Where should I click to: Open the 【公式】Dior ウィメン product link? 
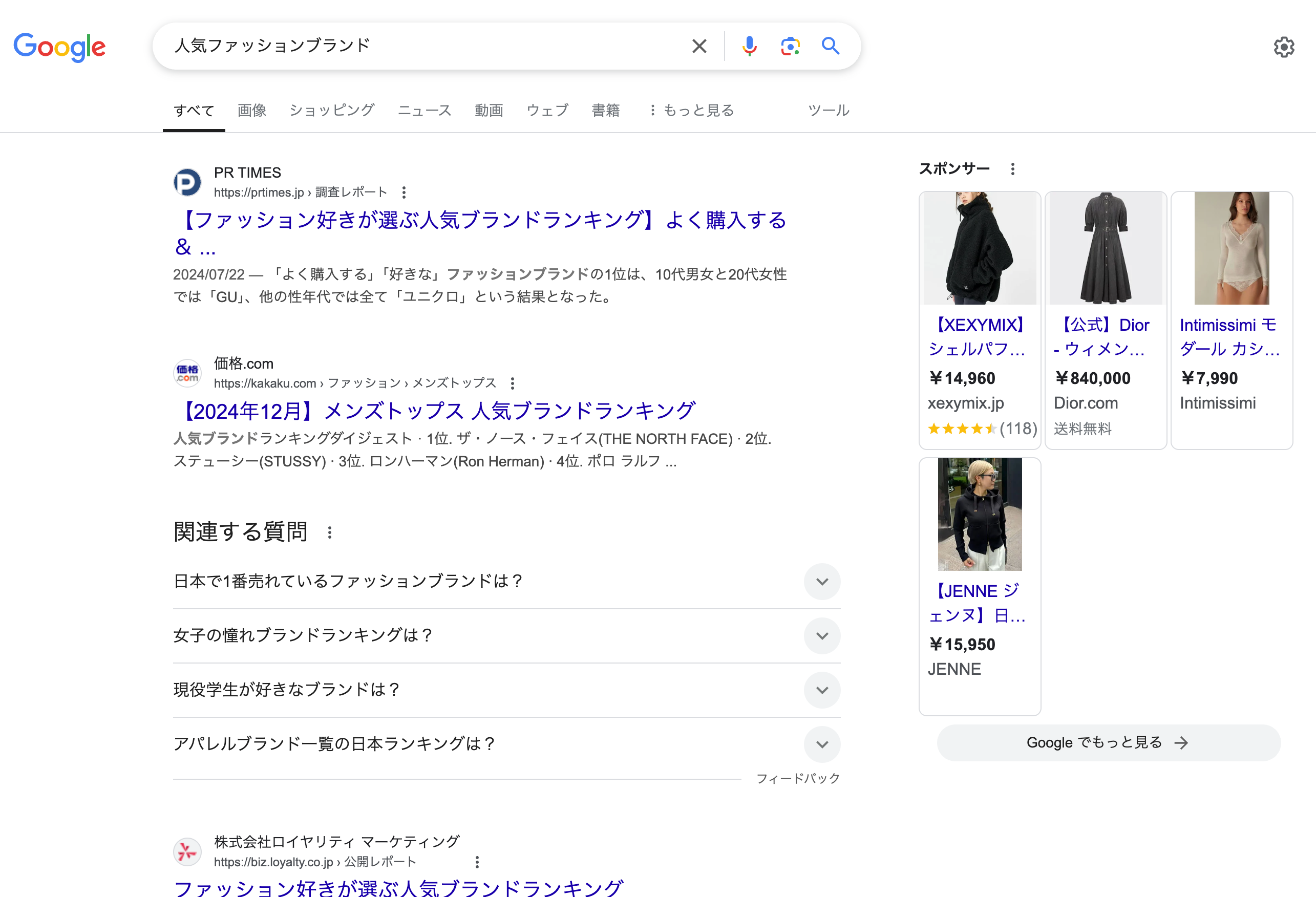pos(1102,337)
